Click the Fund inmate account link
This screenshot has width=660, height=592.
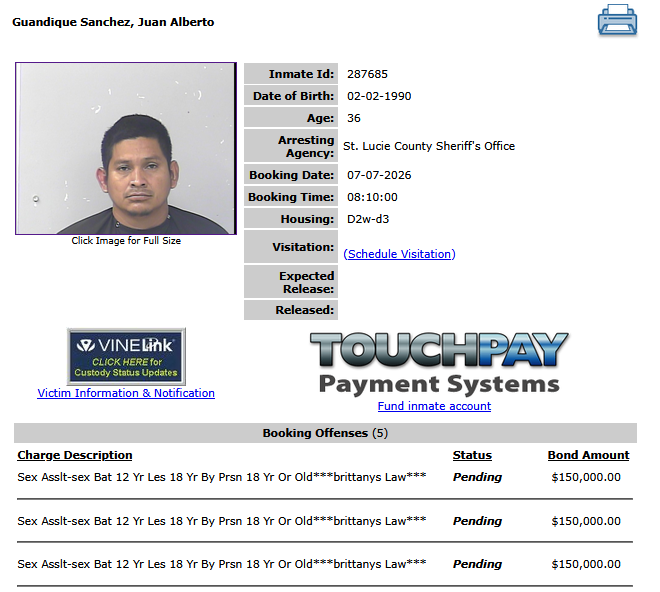coord(434,406)
